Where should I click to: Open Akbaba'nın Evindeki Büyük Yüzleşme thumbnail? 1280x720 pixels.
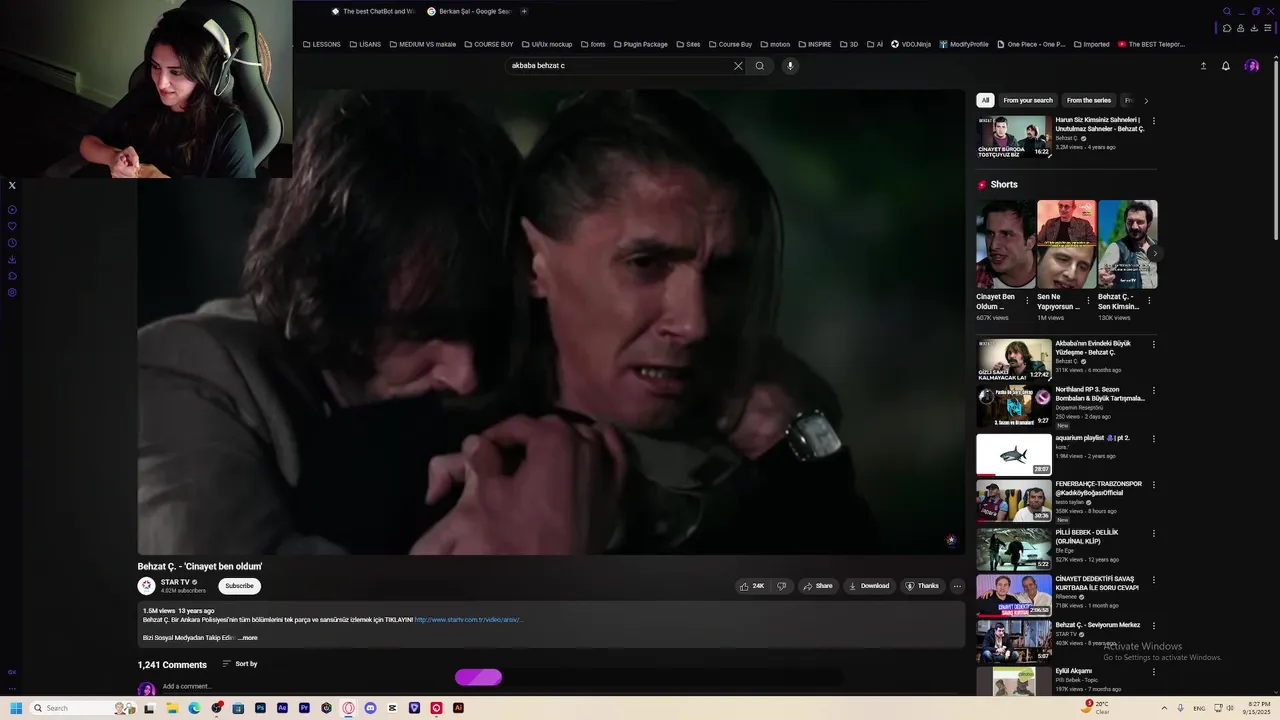pos(1014,361)
